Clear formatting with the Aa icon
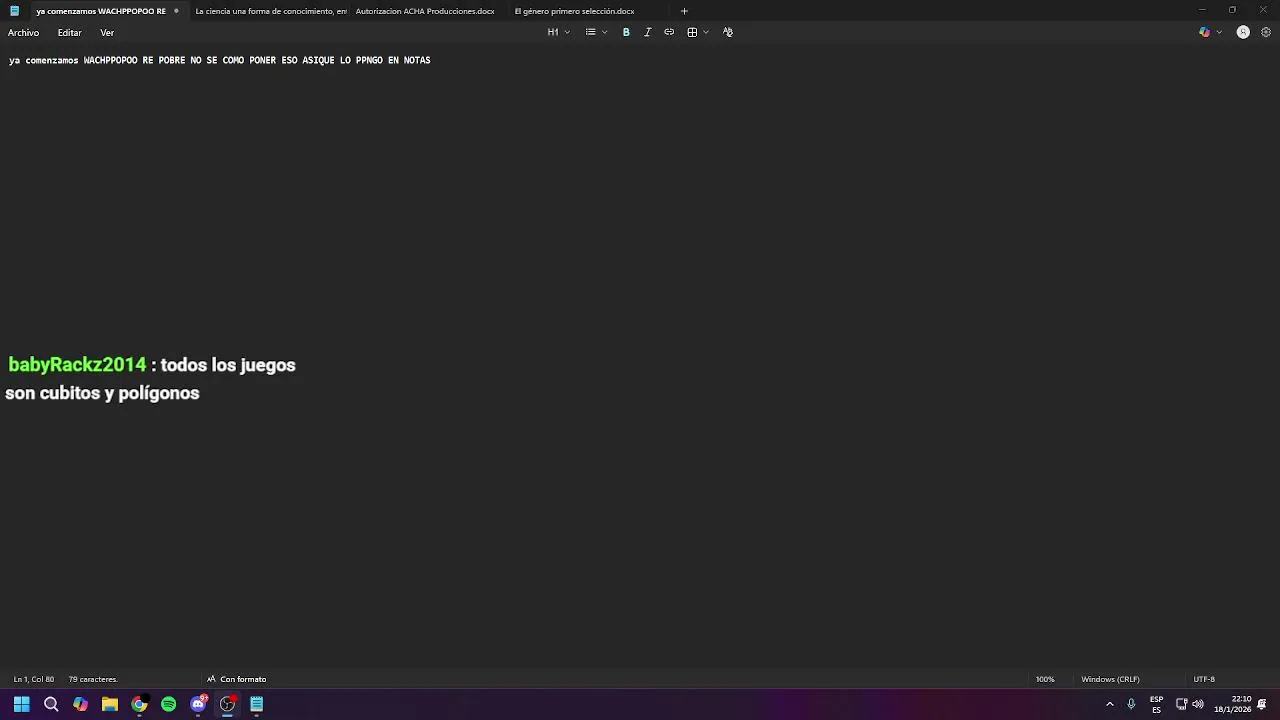 click(x=728, y=32)
